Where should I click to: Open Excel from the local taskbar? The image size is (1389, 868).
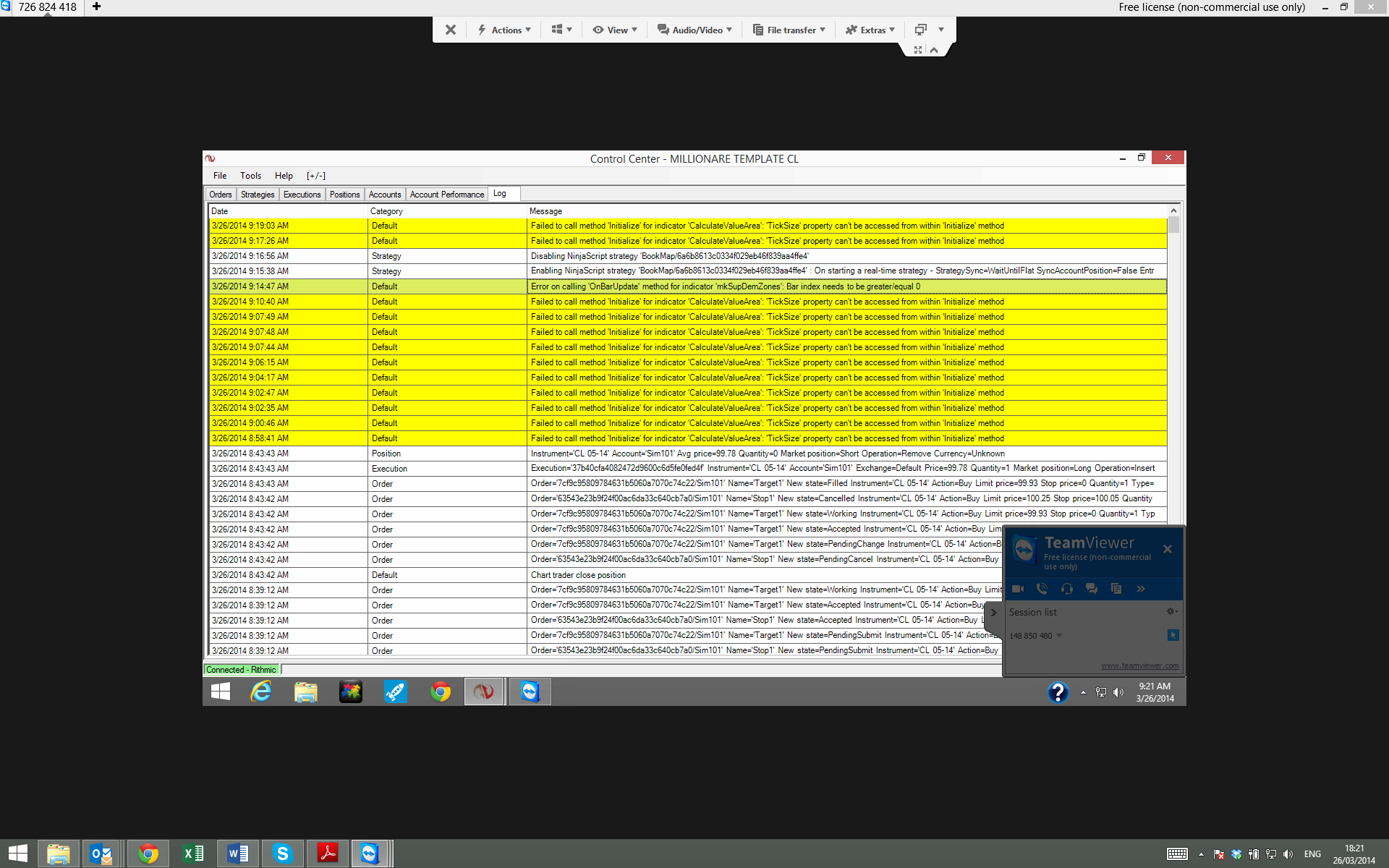[193, 854]
